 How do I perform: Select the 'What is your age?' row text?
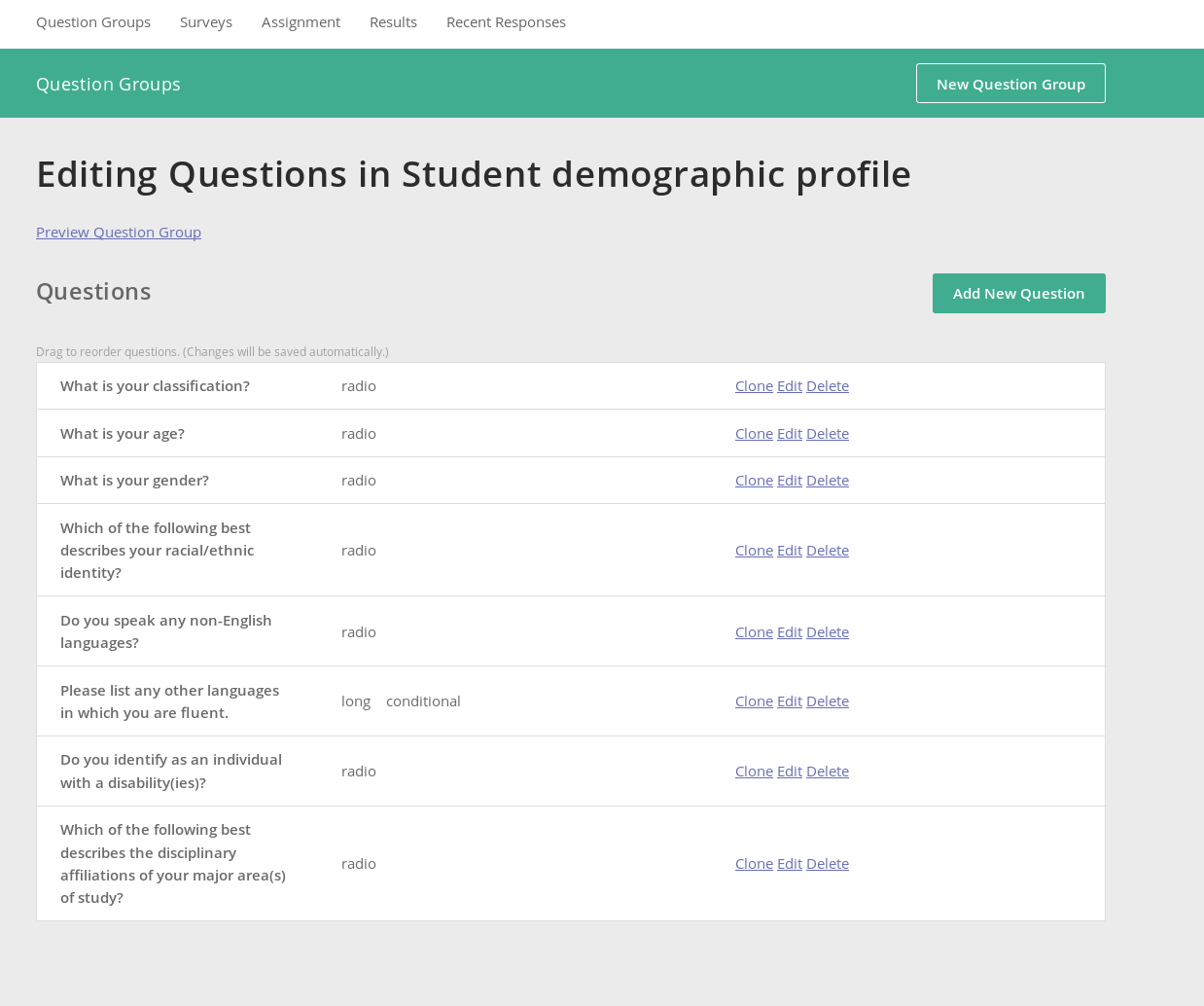(123, 433)
